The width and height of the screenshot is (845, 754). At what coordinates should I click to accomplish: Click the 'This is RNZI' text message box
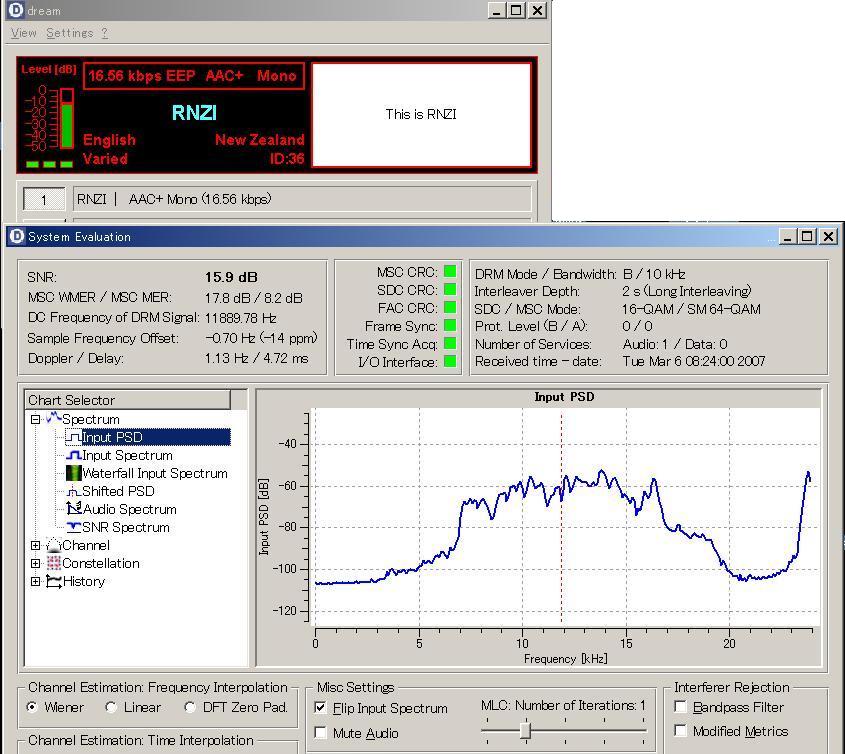(x=421, y=114)
